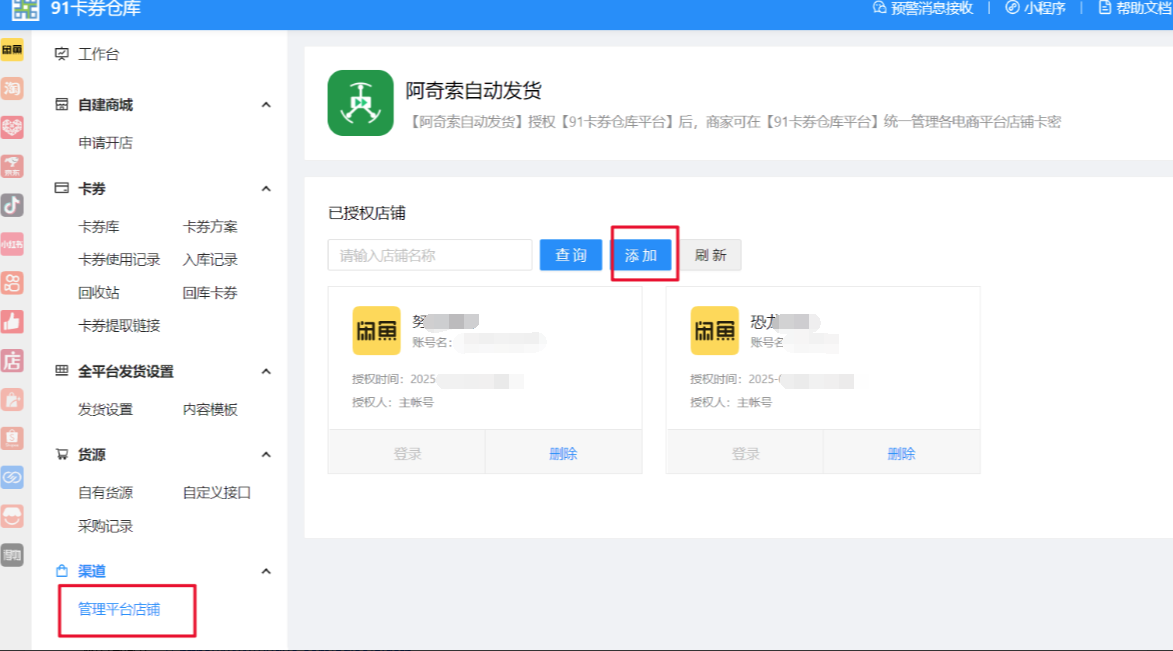
Task: Click the 已授权店铺 heading text
Action: pyautogui.click(x=367, y=213)
